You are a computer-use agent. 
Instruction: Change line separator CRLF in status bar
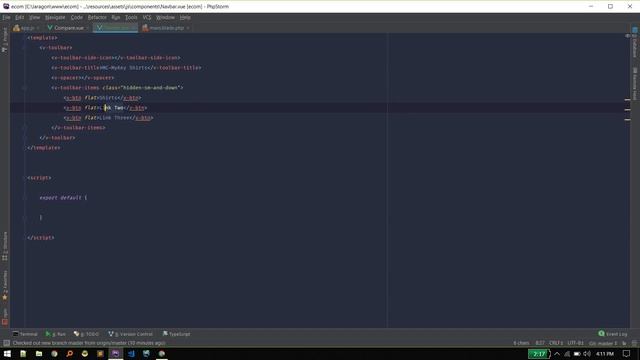click(x=556, y=343)
